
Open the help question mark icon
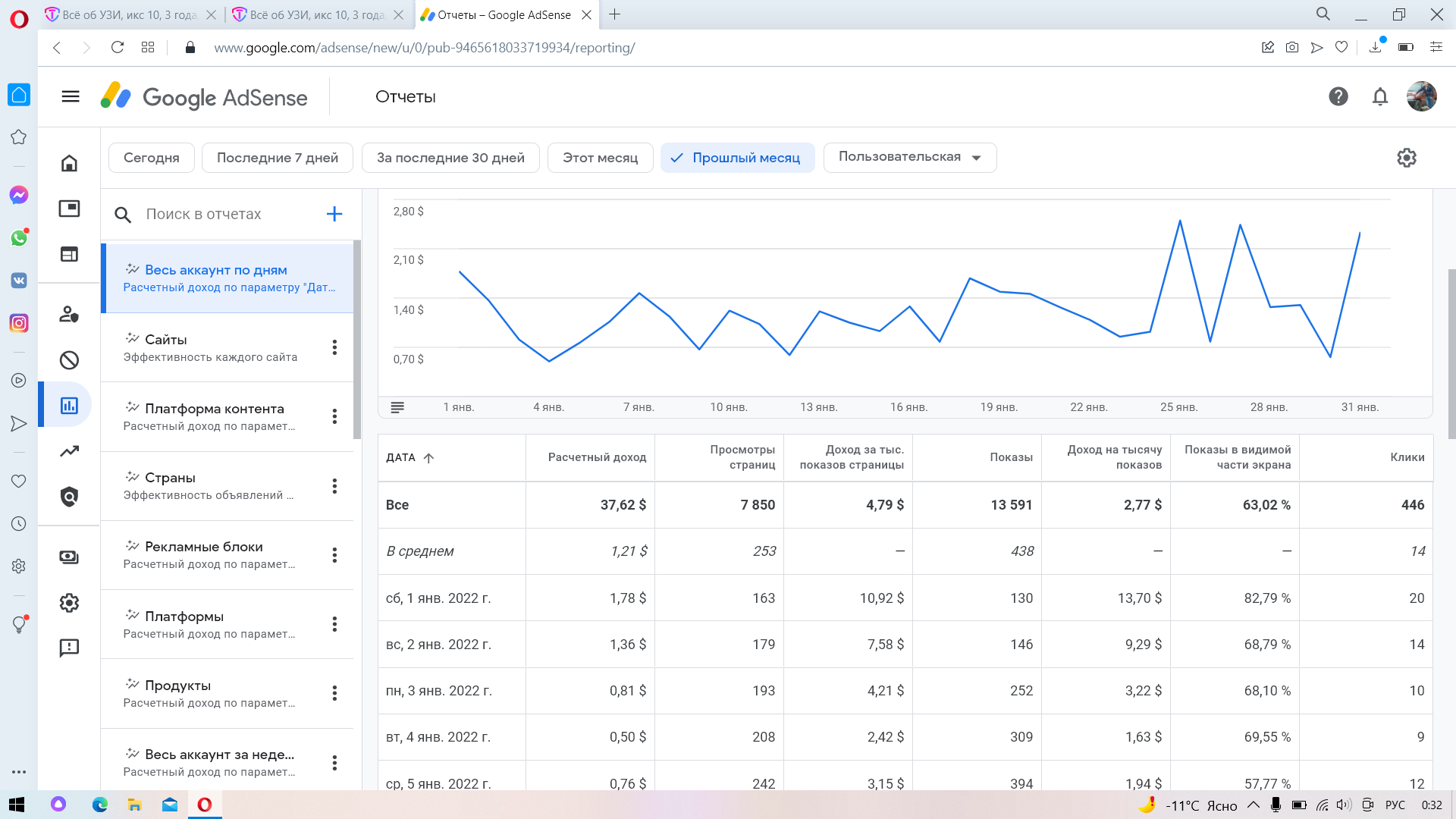point(1338,96)
